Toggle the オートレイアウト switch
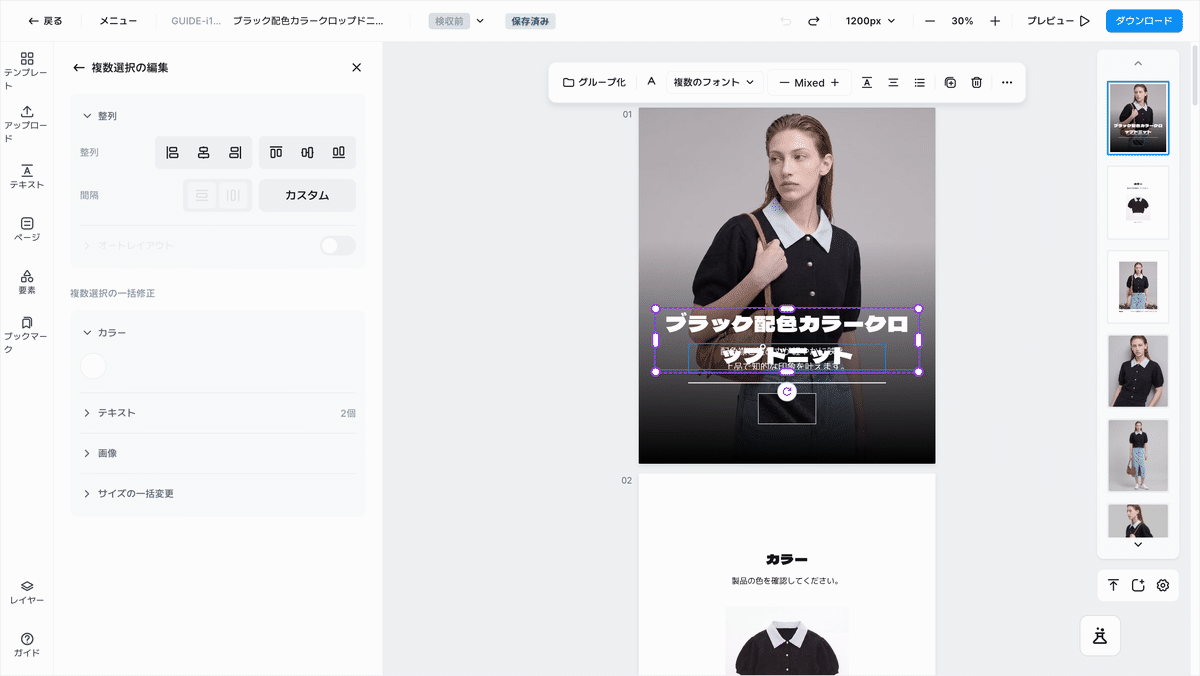 pyautogui.click(x=338, y=245)
